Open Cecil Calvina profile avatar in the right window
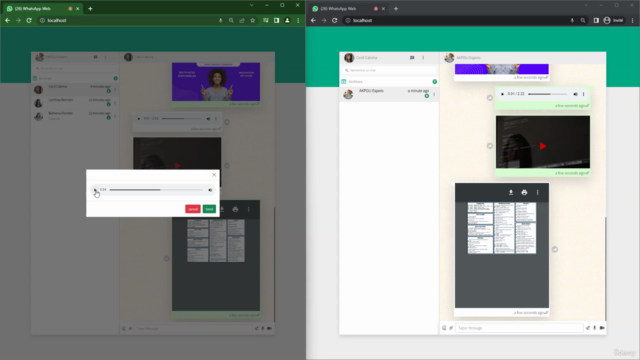Viewport: 640px width, 360px height. click(349, 58)
